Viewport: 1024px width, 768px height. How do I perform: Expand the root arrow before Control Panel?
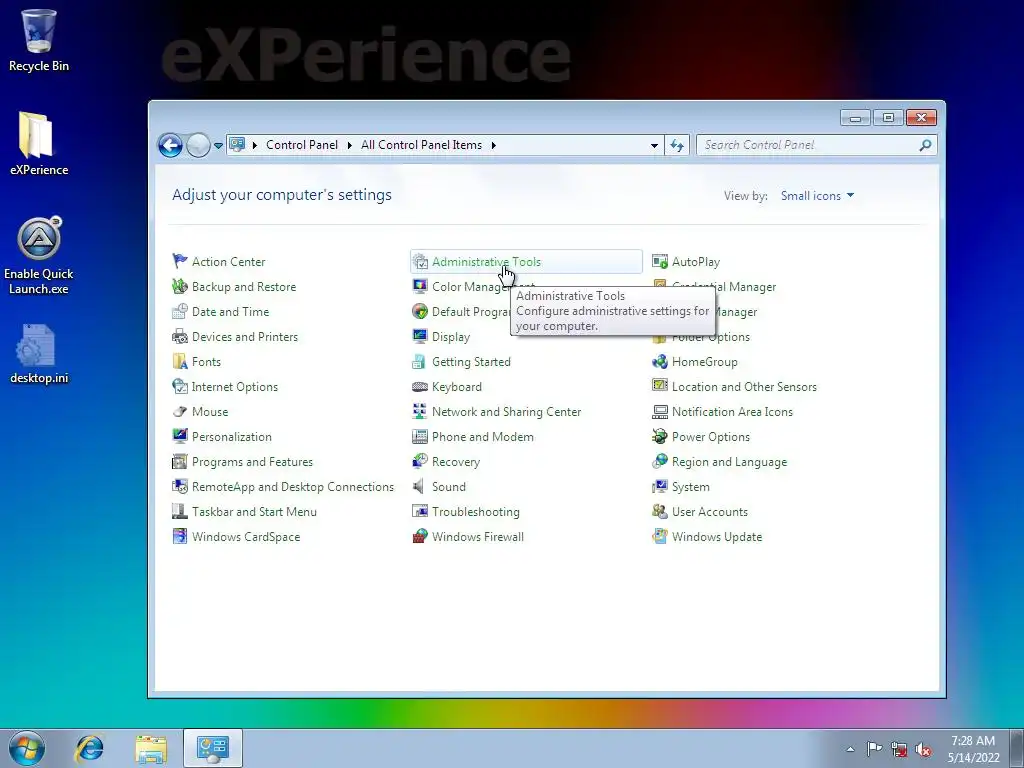tap(255, 145)
